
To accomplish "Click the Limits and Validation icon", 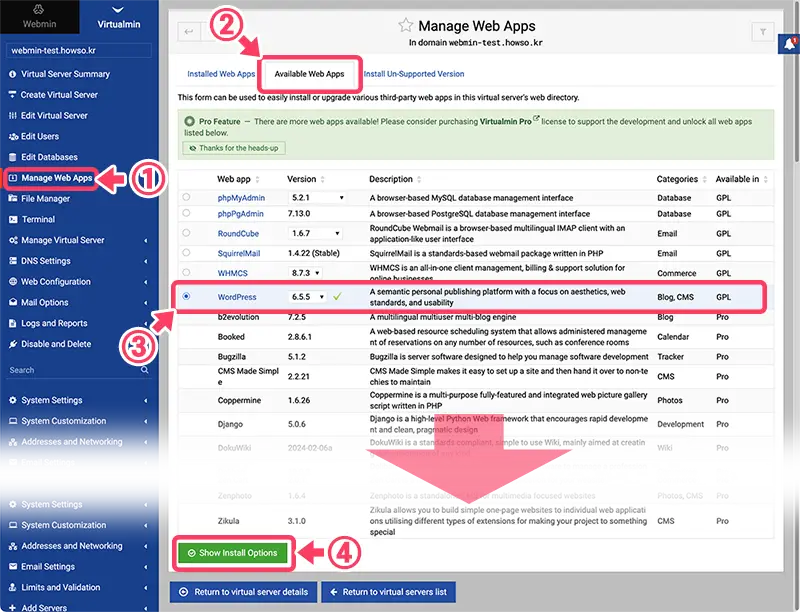I will (13, 588).
